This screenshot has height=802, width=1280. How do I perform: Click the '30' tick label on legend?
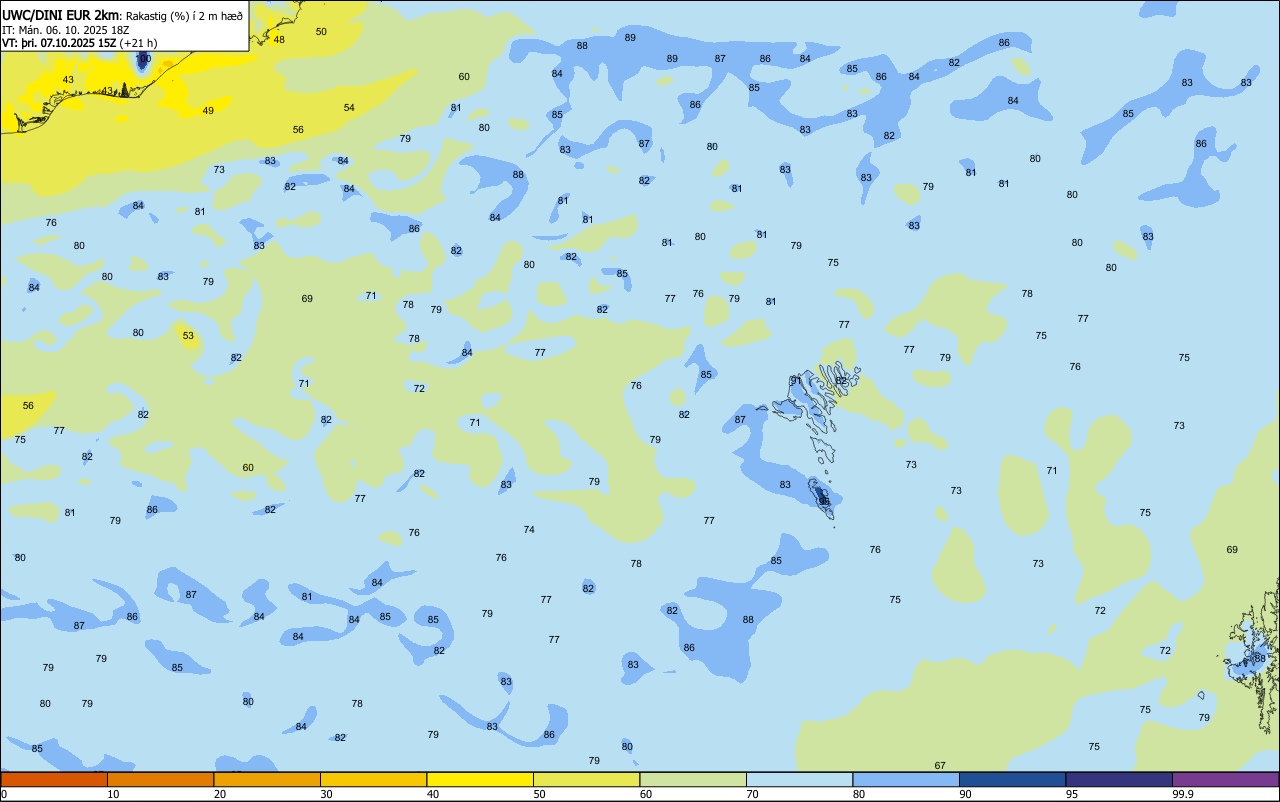tap(326, 794)
